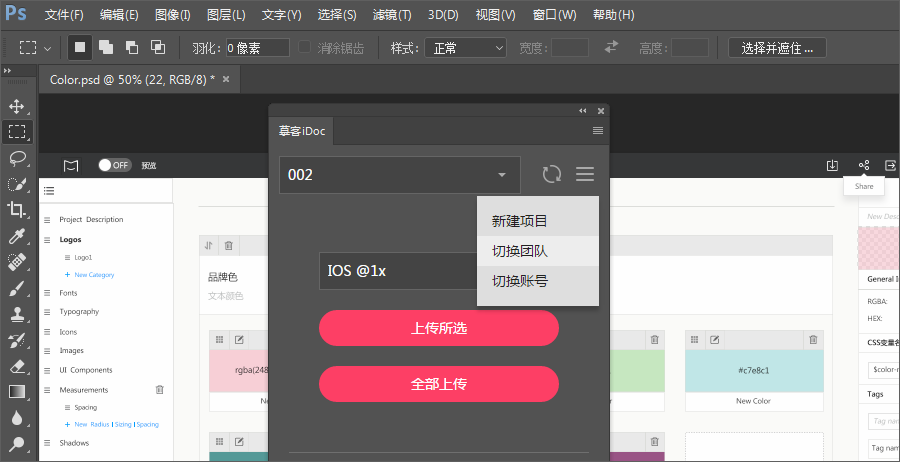This screenshot has width=900, height=462.
Task: Select the Blur tool
Action: [x=17, y=418]
